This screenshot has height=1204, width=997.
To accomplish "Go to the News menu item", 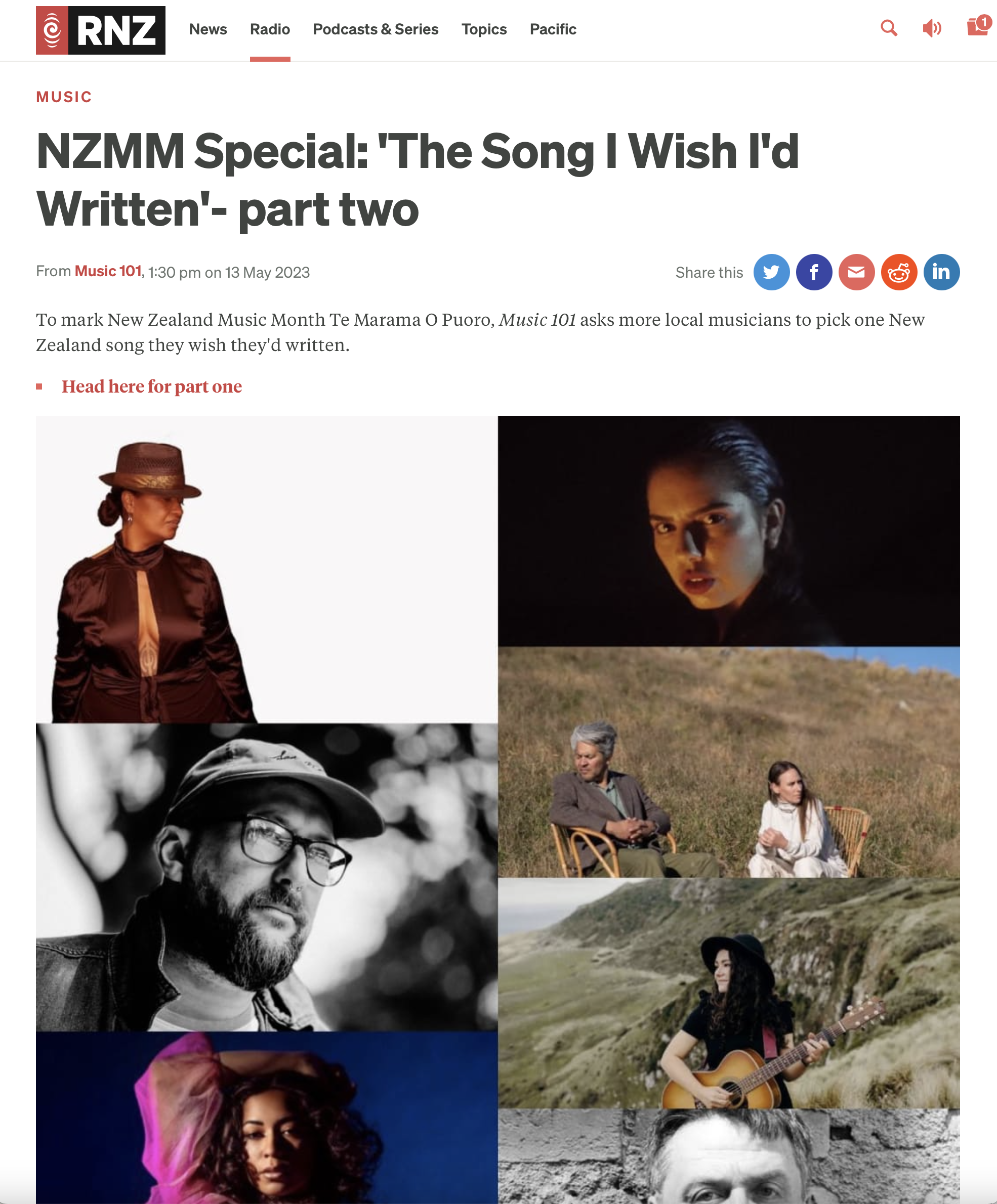I will click(x=207, y=29).
